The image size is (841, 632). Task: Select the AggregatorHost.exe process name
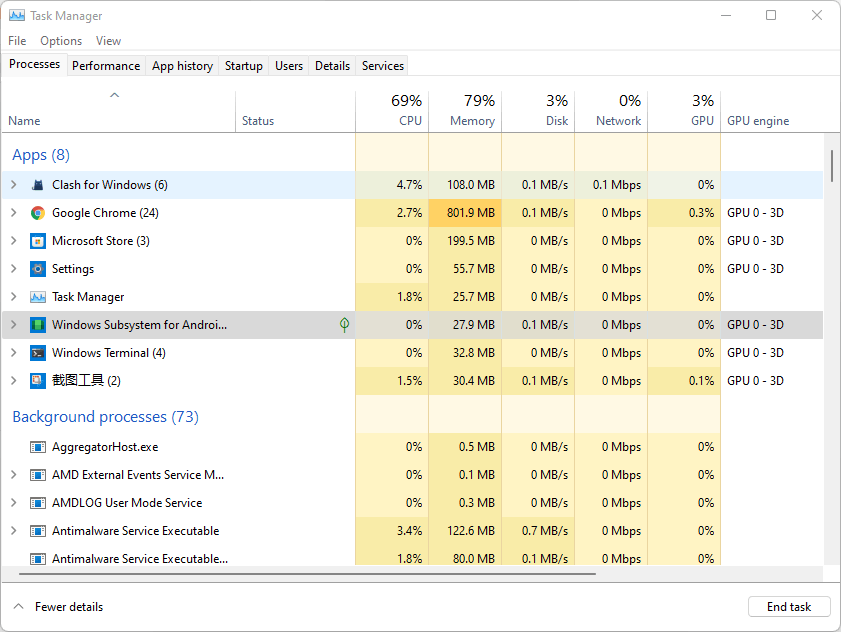click(105, 447)
